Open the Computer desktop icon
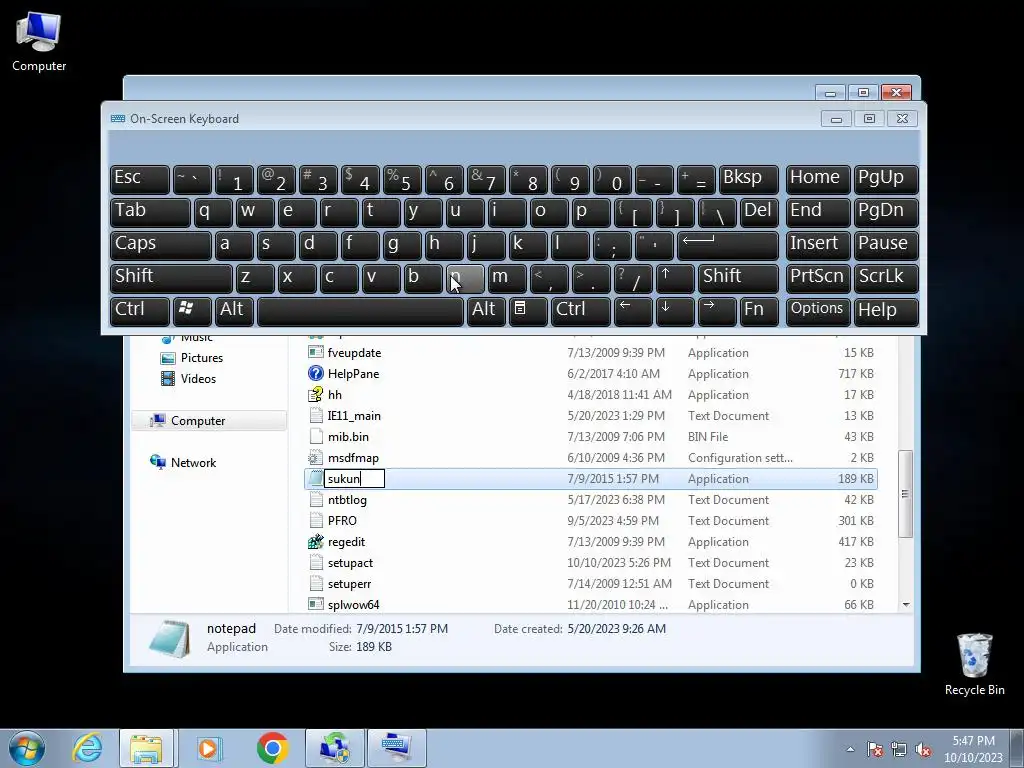The height and width of the screenshot is (768, 1024). tap(39, 42)
